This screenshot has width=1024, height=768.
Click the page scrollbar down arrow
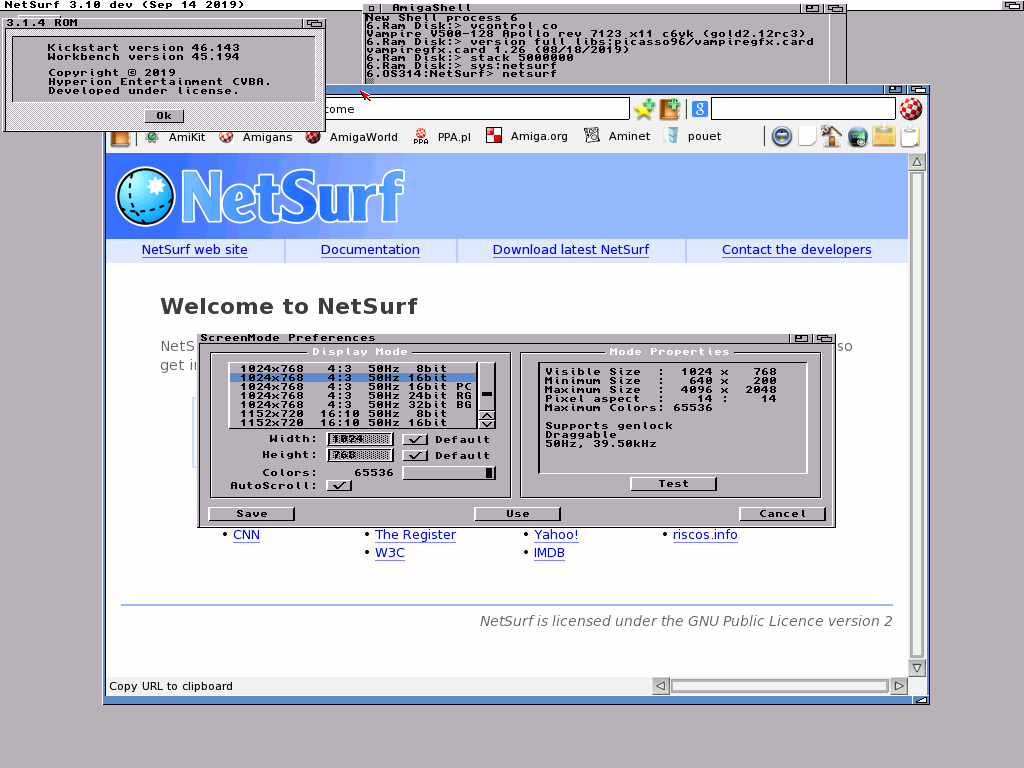pos(917,668)
